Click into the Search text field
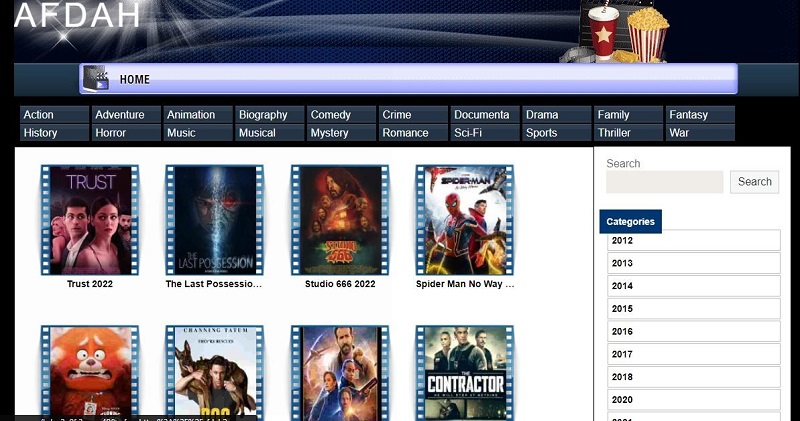 coord(664,182)
